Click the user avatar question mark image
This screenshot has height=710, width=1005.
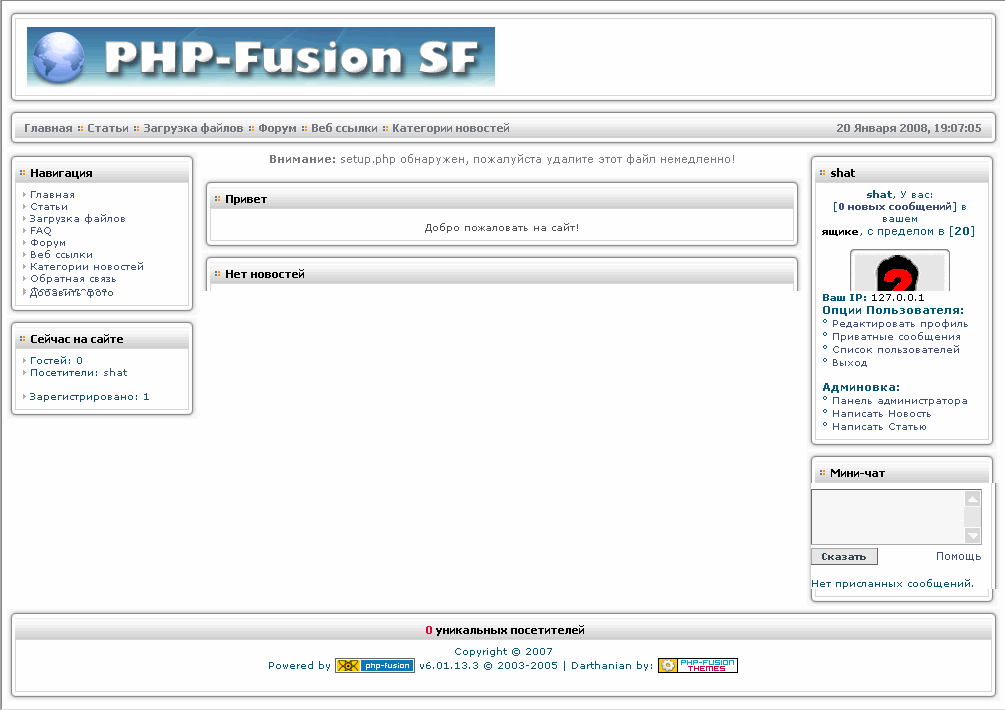[900, 271]
